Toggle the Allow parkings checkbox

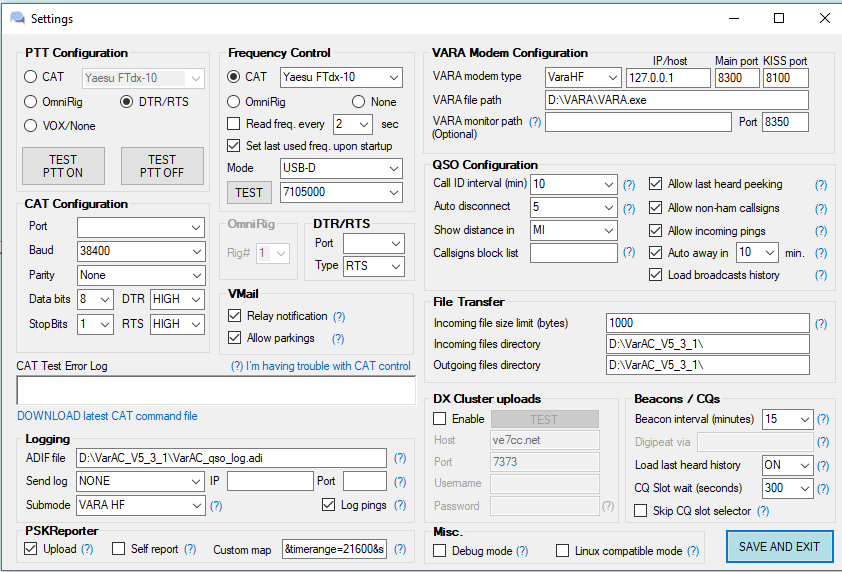[234, 339]
